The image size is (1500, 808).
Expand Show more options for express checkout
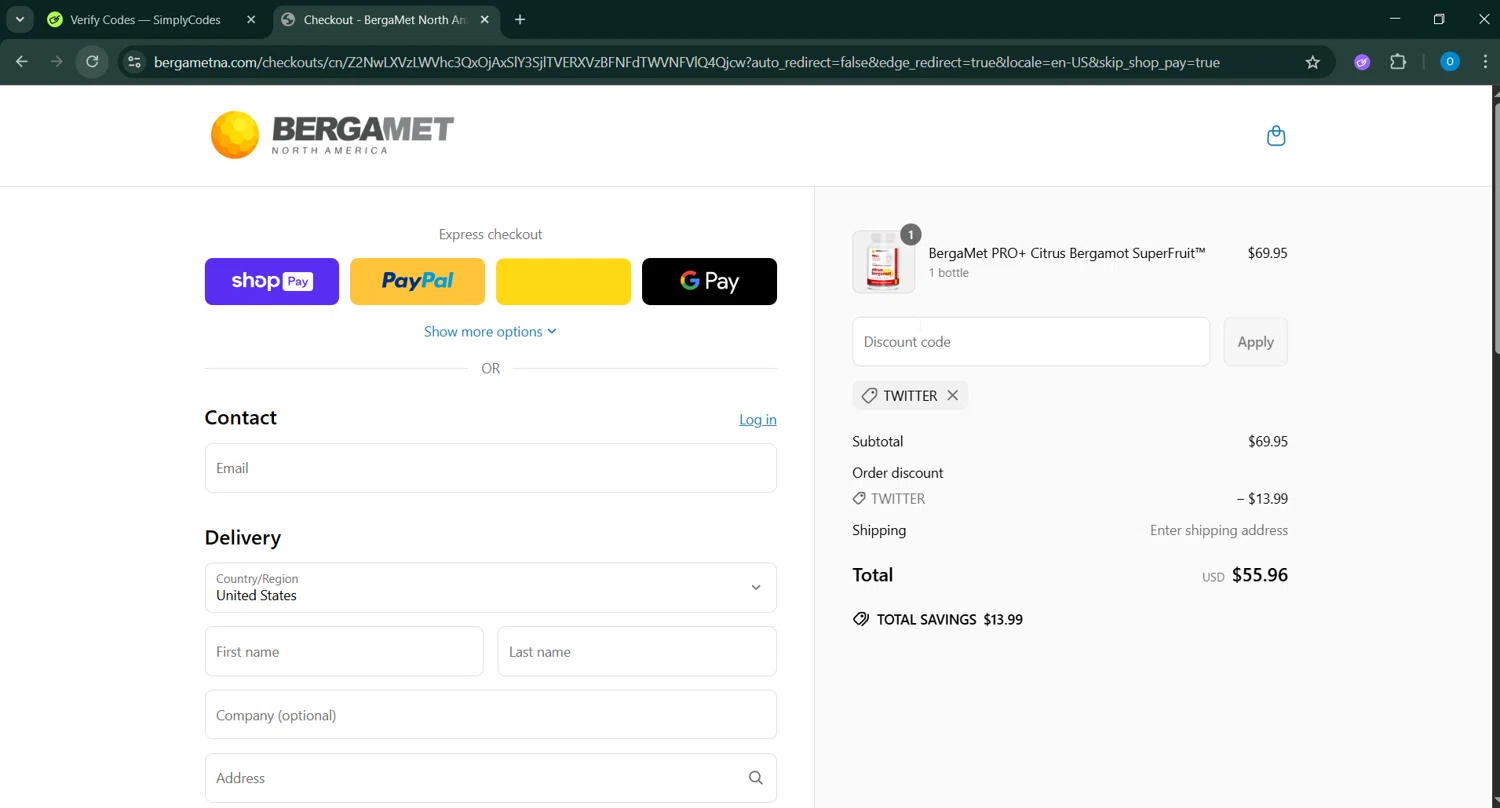pos(490,332)
